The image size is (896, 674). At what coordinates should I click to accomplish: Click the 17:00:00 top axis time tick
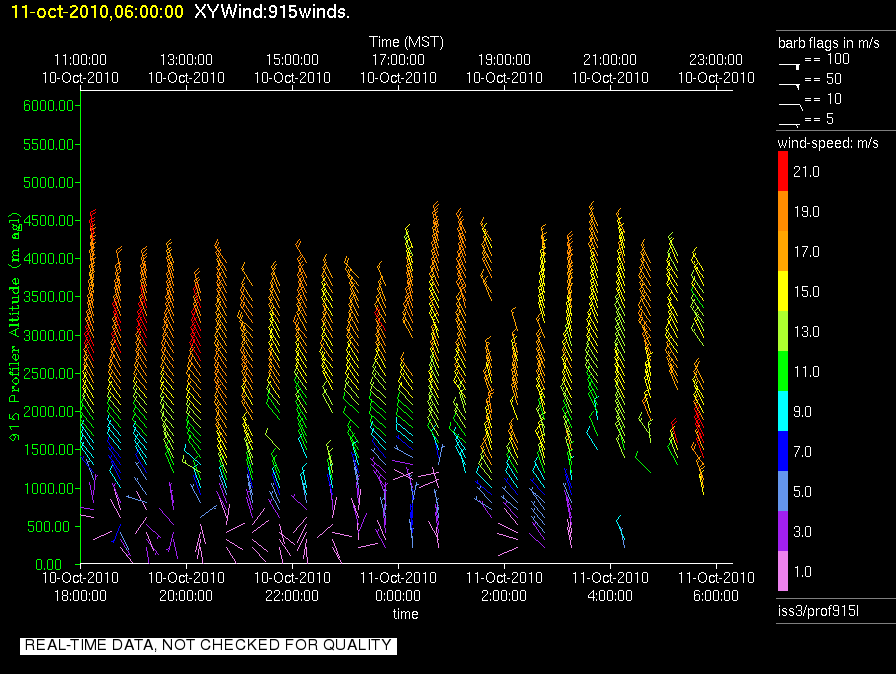(398, 60)
